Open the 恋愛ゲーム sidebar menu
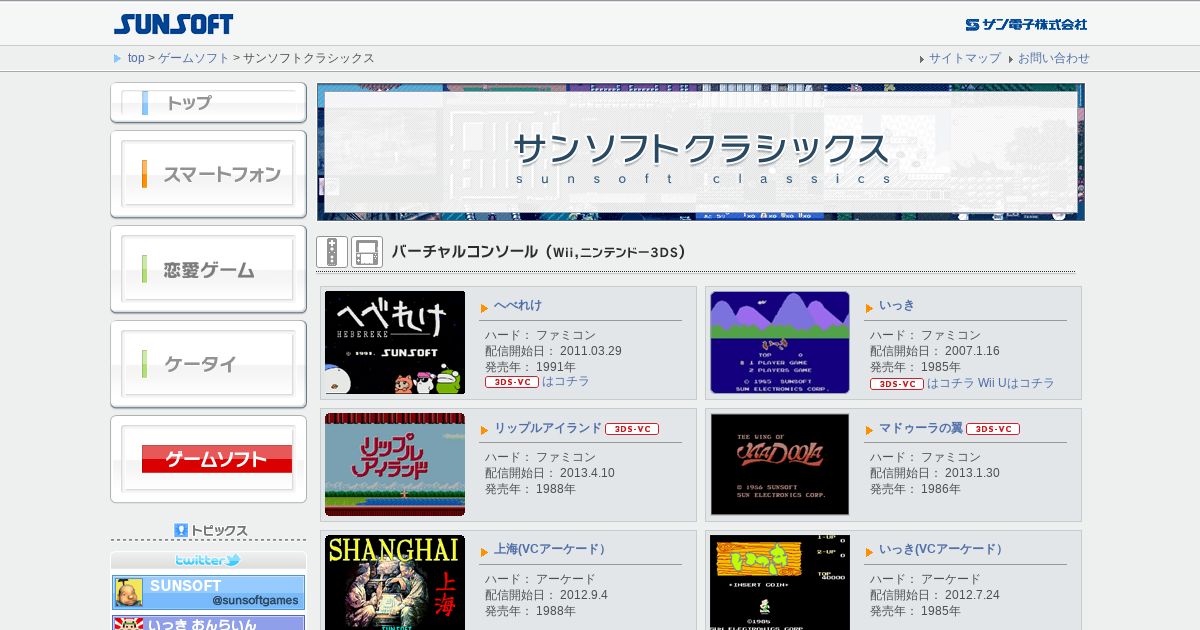 tap(208, 269)
